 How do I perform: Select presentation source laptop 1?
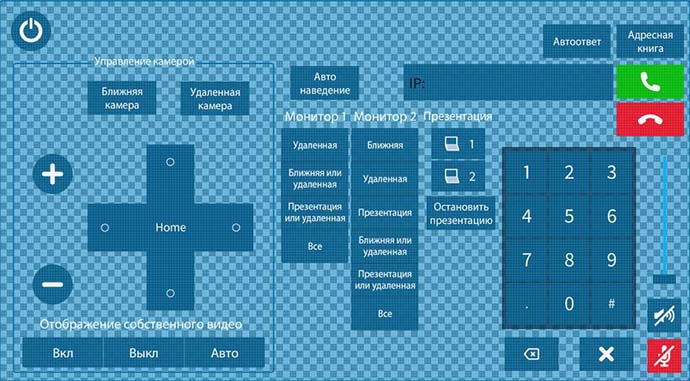[x=458, y=144]
